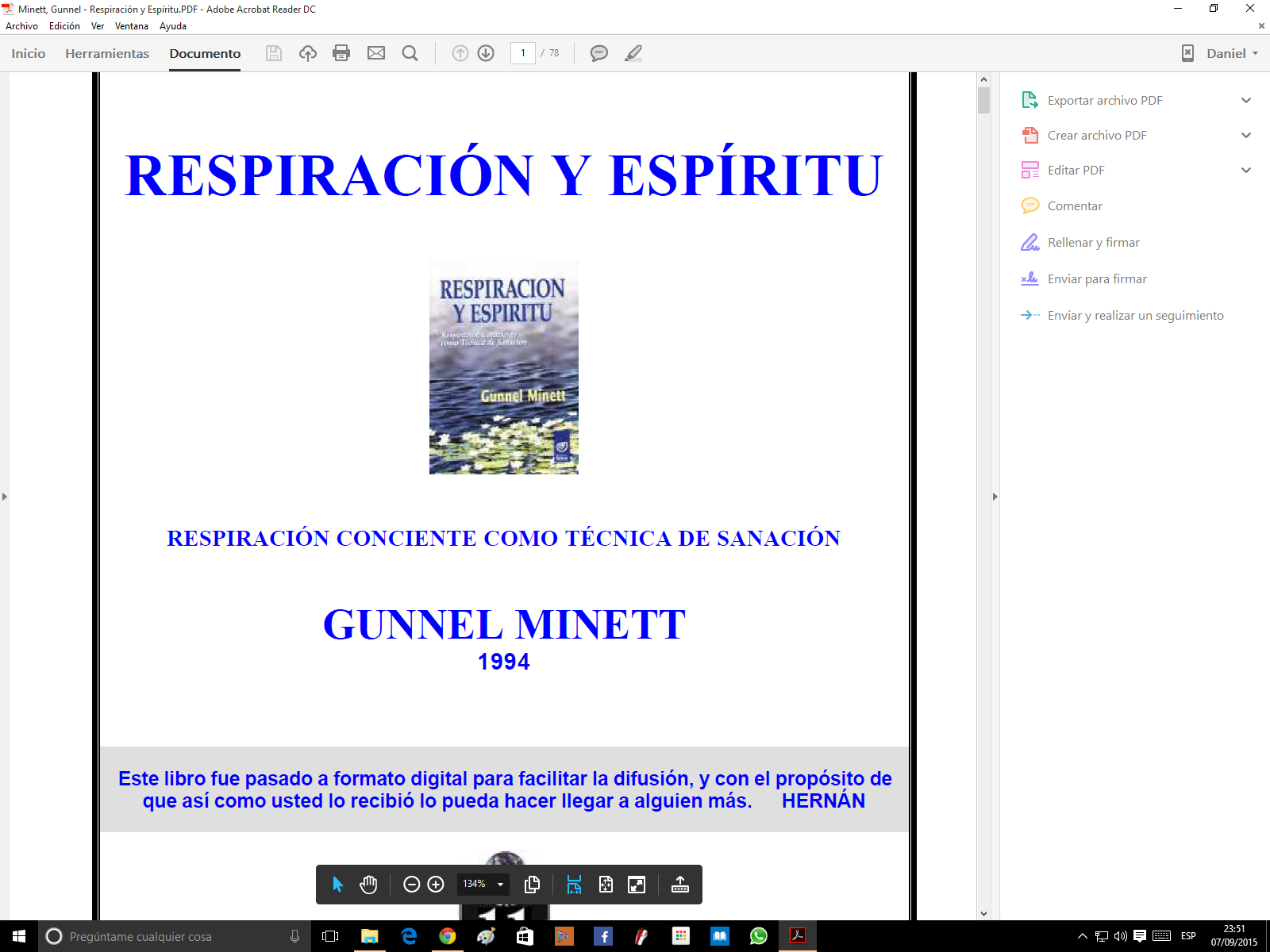The width and height of the screenshot is (1270, 952).
Task: Open WhatsApp from the taskbar
Action: tap(759, 936)
